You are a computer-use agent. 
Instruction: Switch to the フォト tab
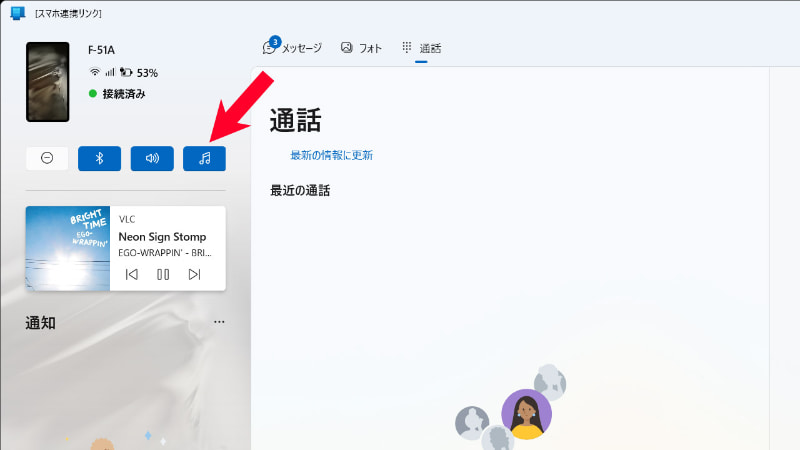click(361, 48)
